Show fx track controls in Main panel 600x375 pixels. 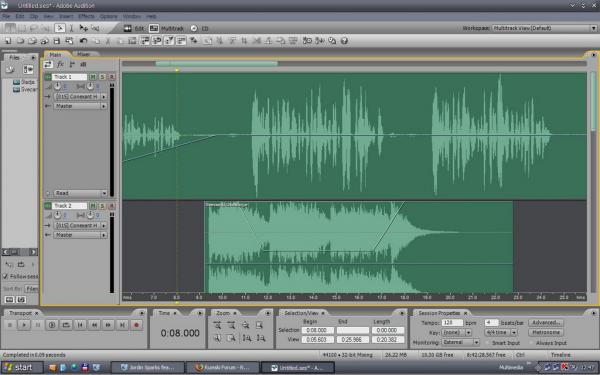60,64
